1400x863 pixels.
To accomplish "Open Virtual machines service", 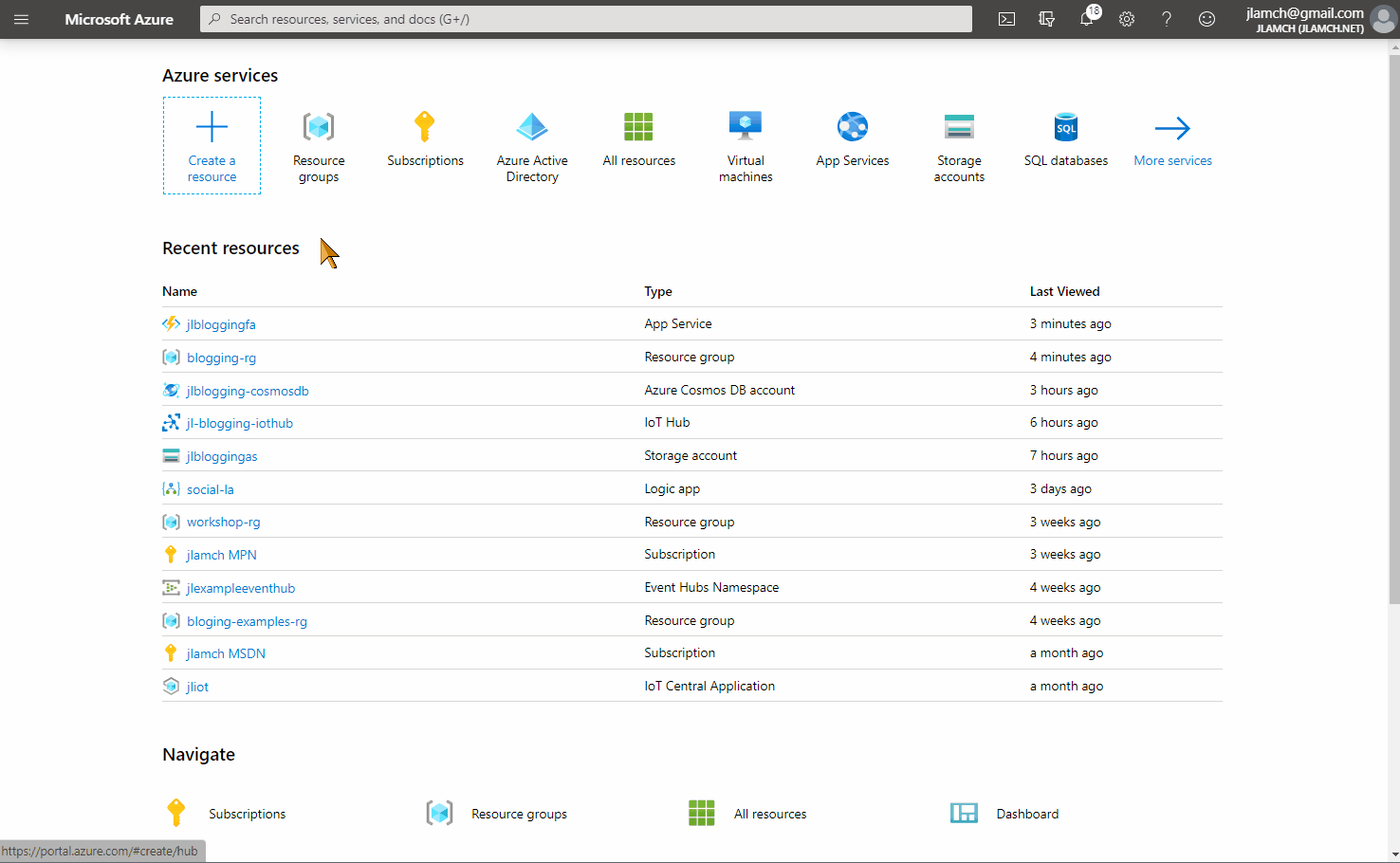I will click(746, 146).
